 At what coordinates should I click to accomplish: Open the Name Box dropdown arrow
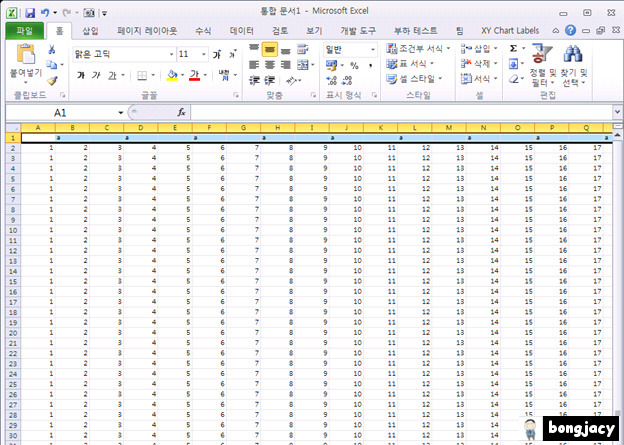pos(120,113)
